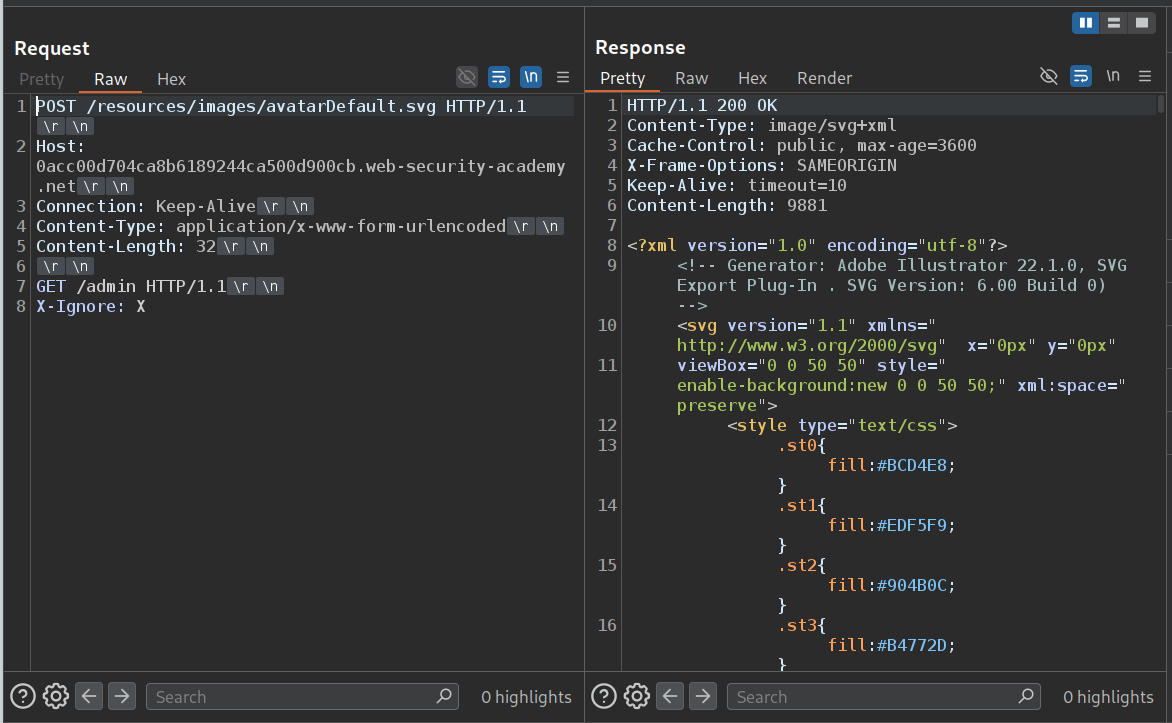Open the Response panel options menu

1144,76
